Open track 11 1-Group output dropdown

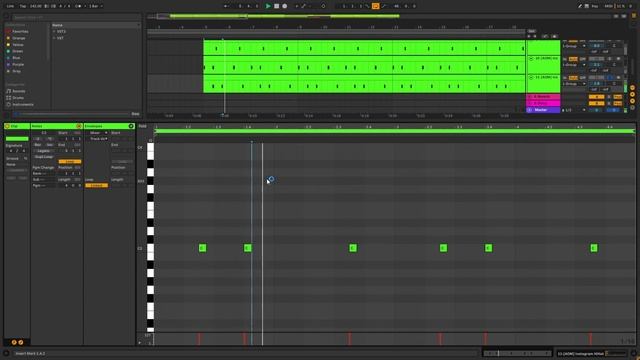click(x=574, y=84)
